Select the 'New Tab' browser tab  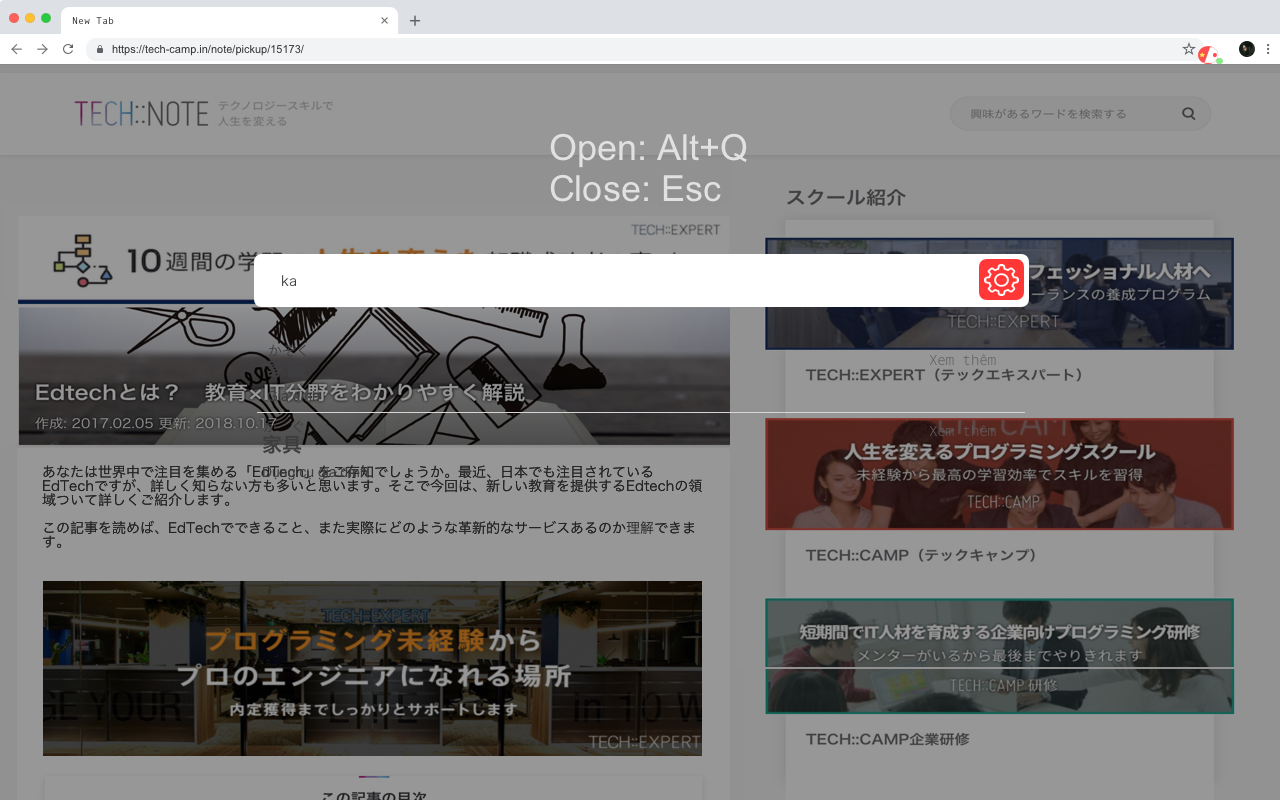(230, 21)
